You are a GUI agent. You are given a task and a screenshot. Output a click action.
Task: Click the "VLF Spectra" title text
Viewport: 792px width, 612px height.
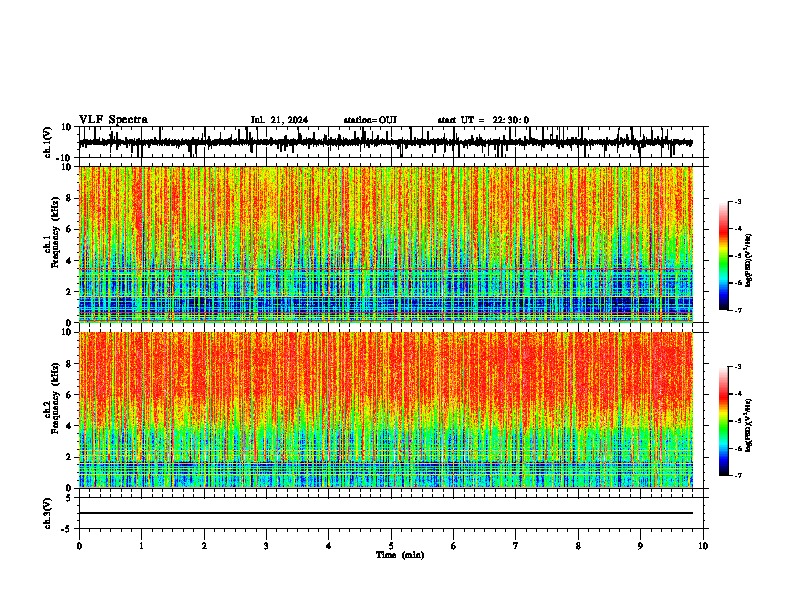pos(113,120)
